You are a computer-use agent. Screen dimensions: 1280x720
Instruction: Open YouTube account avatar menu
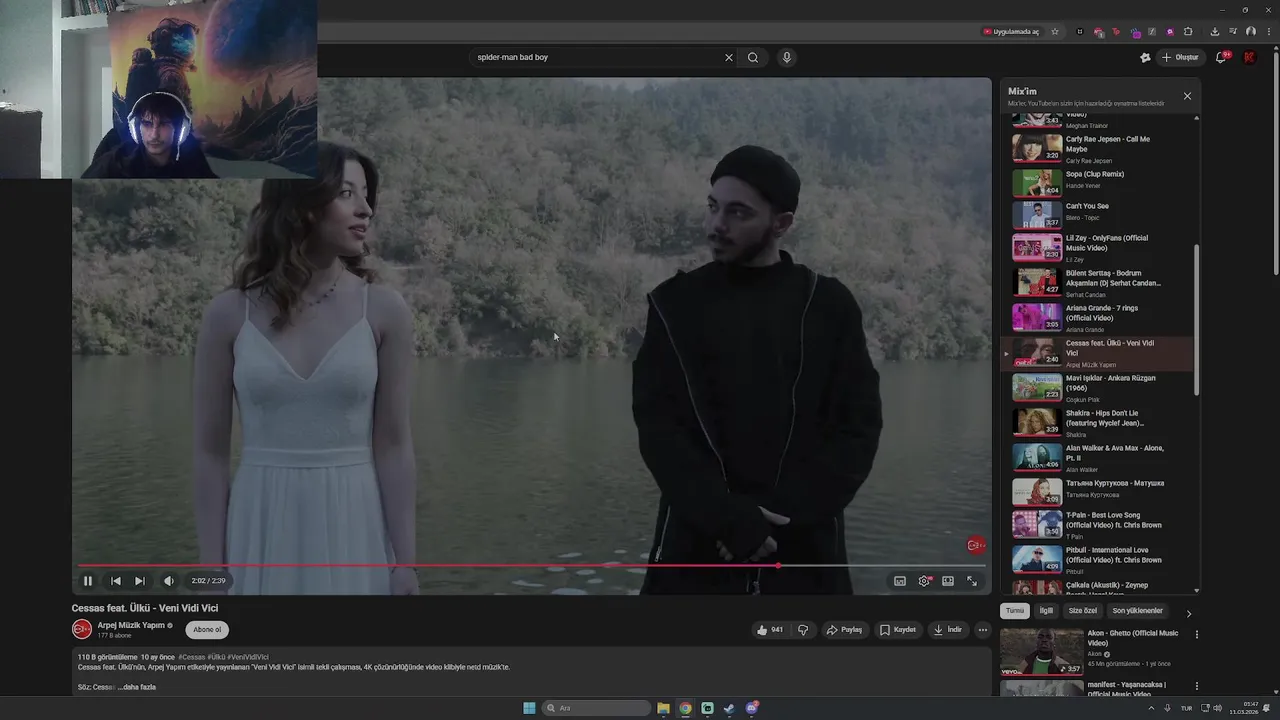tap(1249, 57)
